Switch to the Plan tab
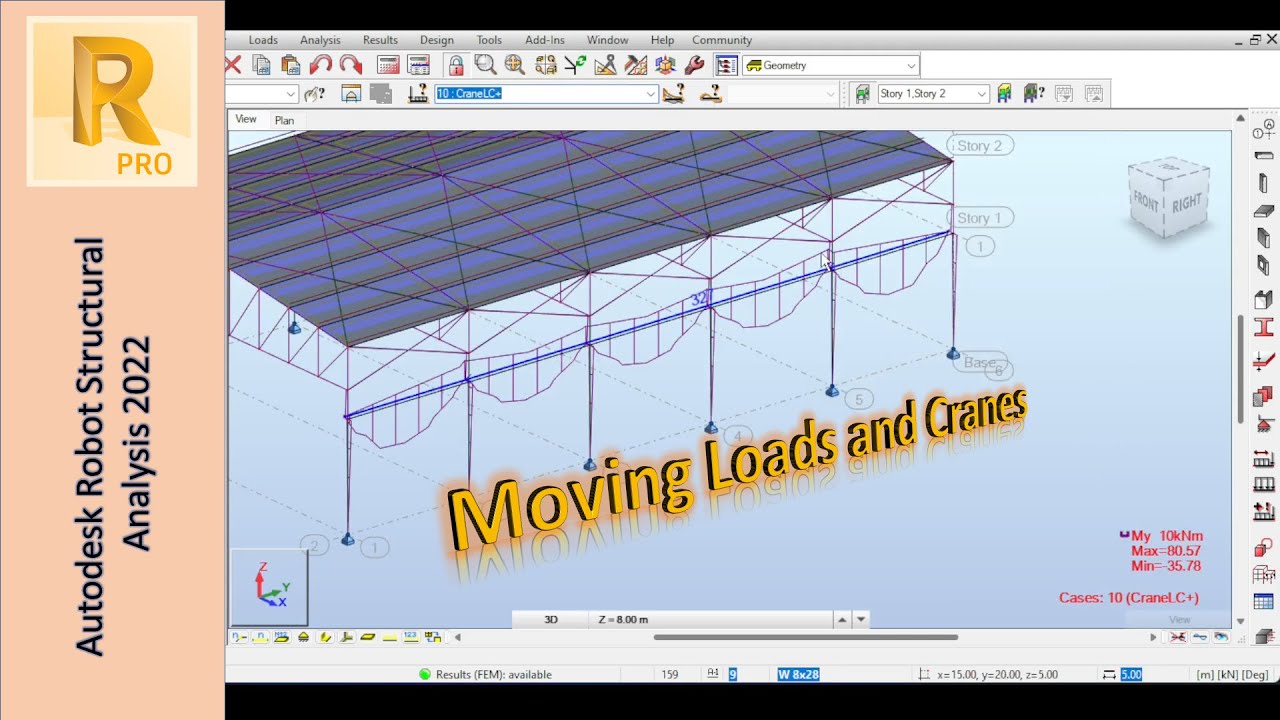 click(x=284, y=120)
